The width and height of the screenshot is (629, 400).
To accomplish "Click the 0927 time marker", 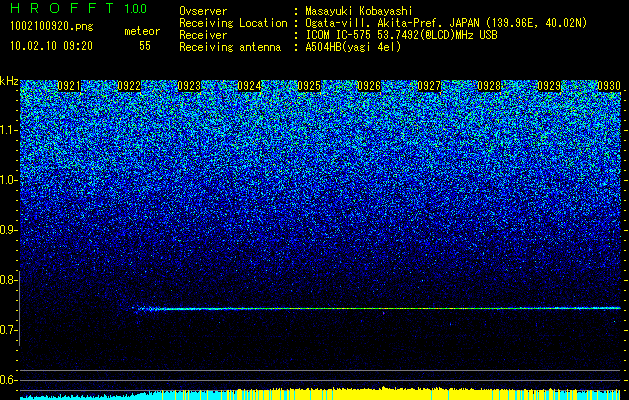I will 429,86.
